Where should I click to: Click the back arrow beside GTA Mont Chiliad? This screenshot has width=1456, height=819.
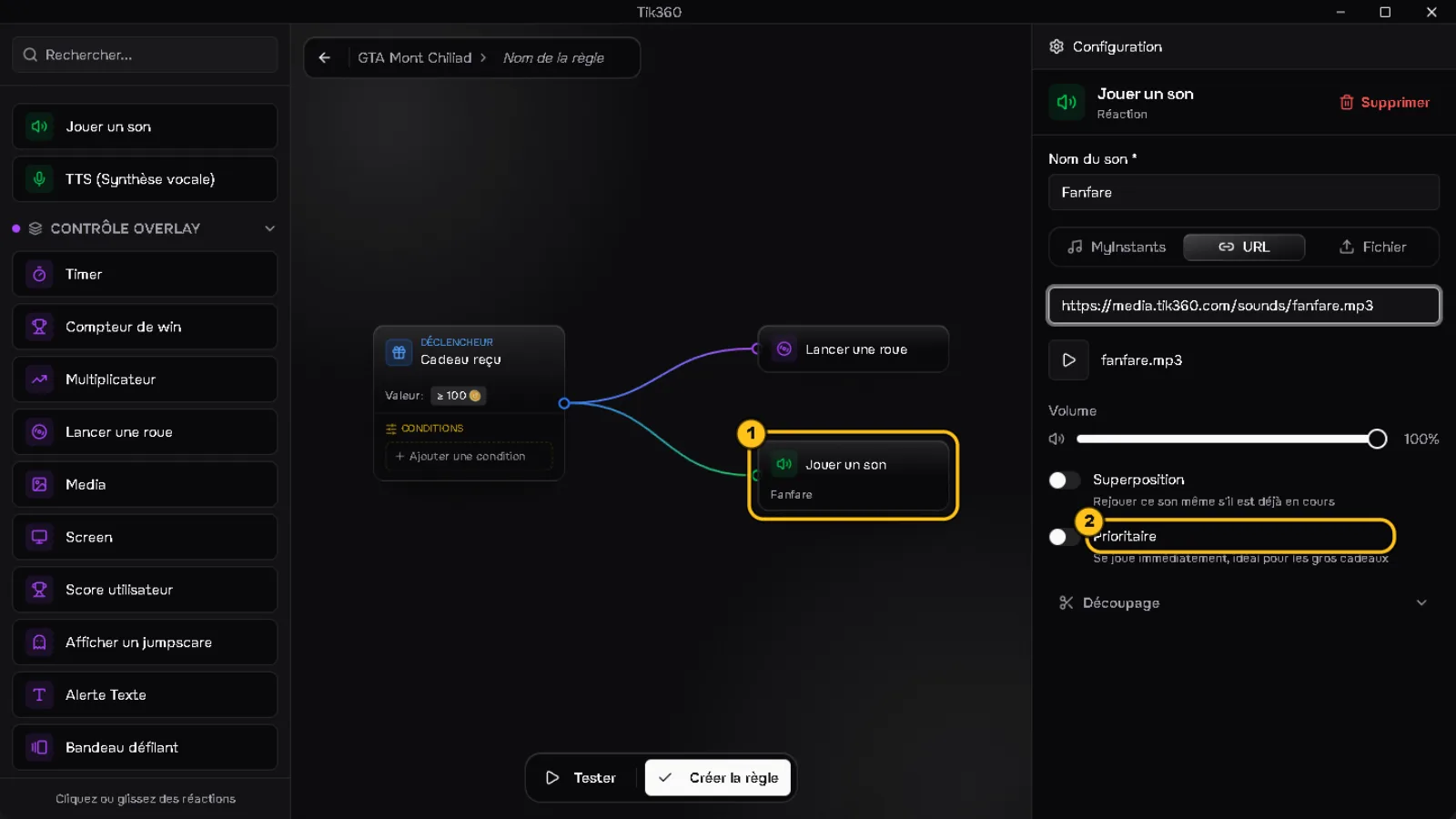[x=325, y=57]
